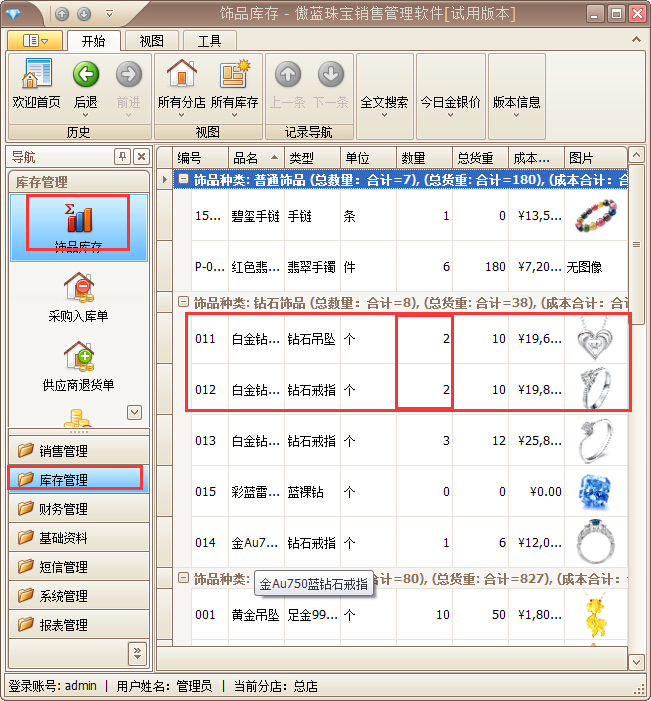Click the 上一条 previous record arrow
The image size is (651, 701).
[287, 74]
